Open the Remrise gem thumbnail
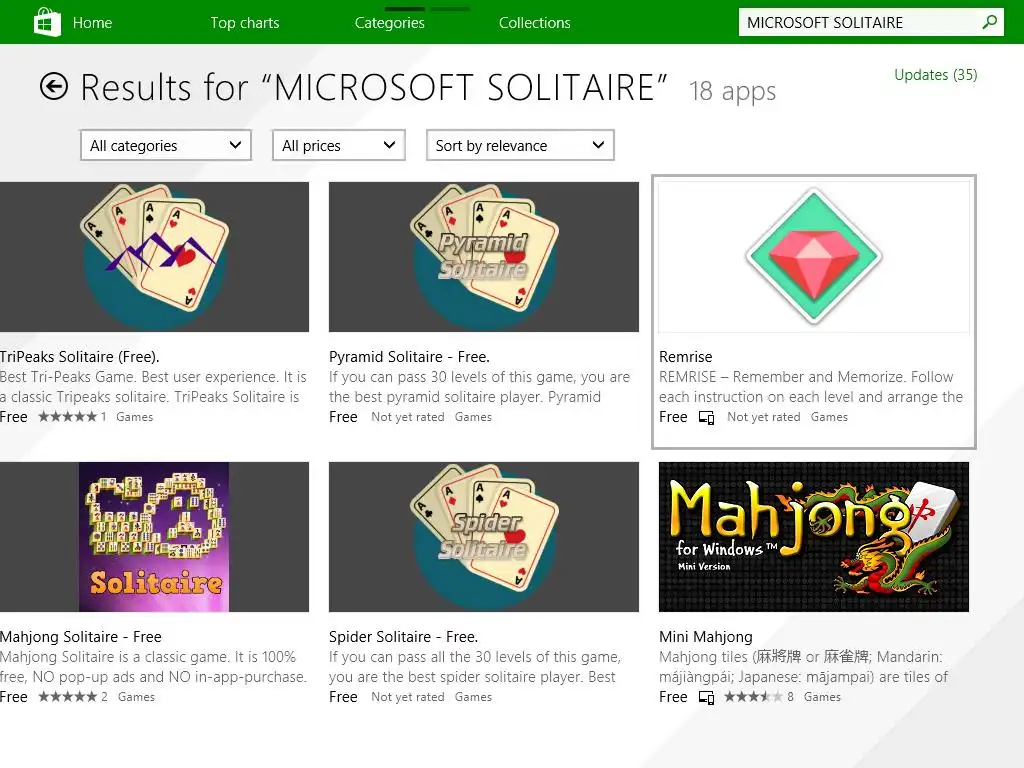Image resolution: width=1024 pixels, height=768 pixels. pos(814,257)
